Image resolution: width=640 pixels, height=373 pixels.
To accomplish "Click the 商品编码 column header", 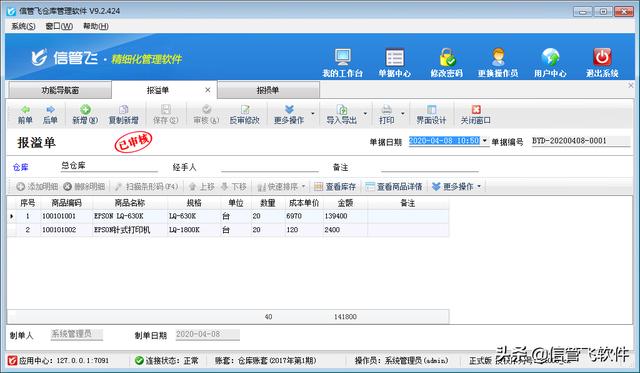I will (67, 203).
